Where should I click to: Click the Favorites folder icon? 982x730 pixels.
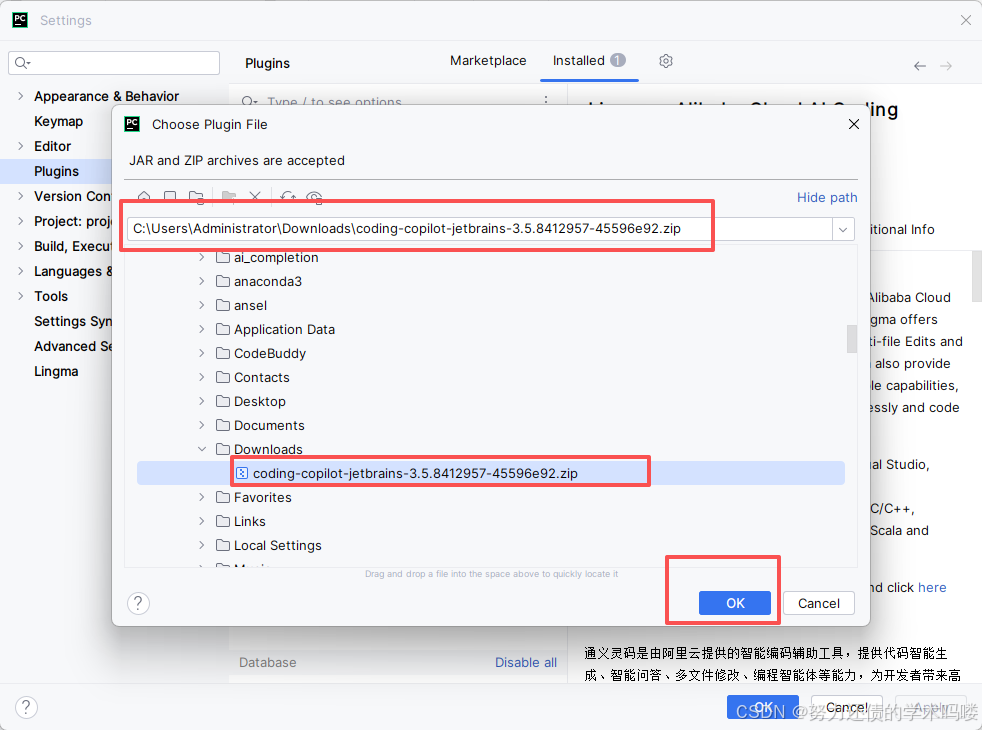click(222, 497)
